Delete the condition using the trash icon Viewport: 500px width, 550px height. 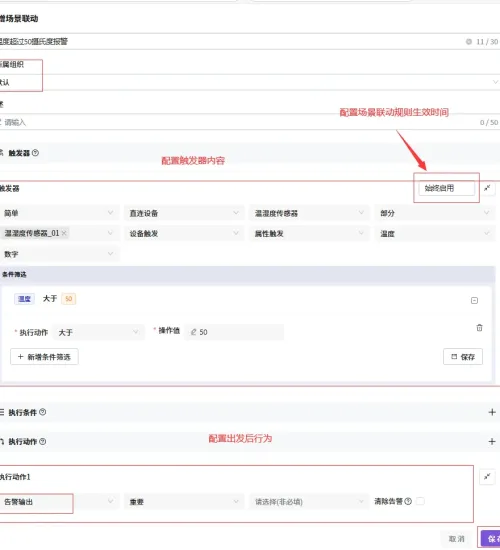[x=479, y=328]
